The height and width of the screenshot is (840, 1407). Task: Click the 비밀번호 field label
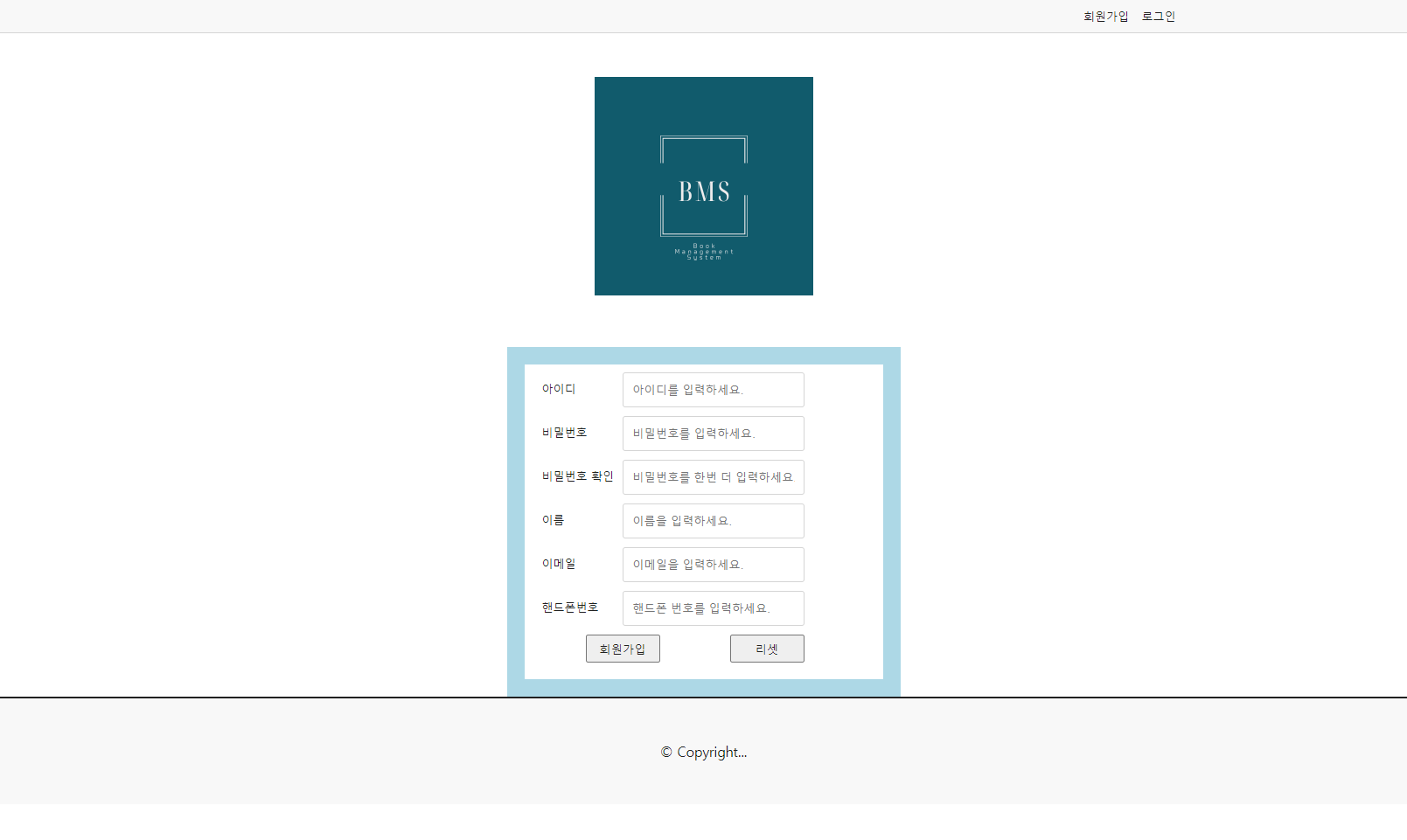(563, 433)
